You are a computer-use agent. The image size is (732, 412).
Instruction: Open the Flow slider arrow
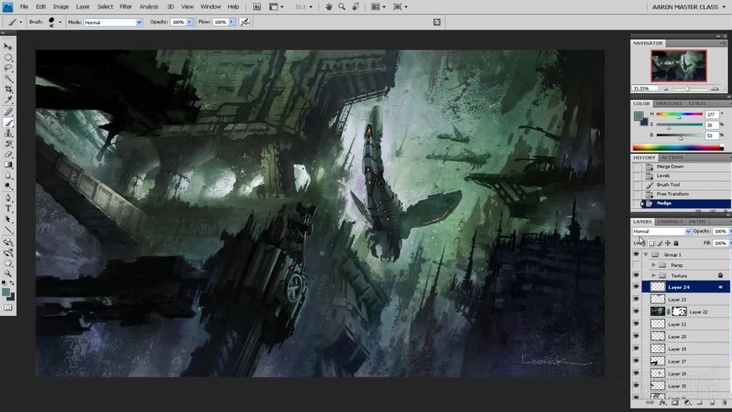click(x=232, y=22)
